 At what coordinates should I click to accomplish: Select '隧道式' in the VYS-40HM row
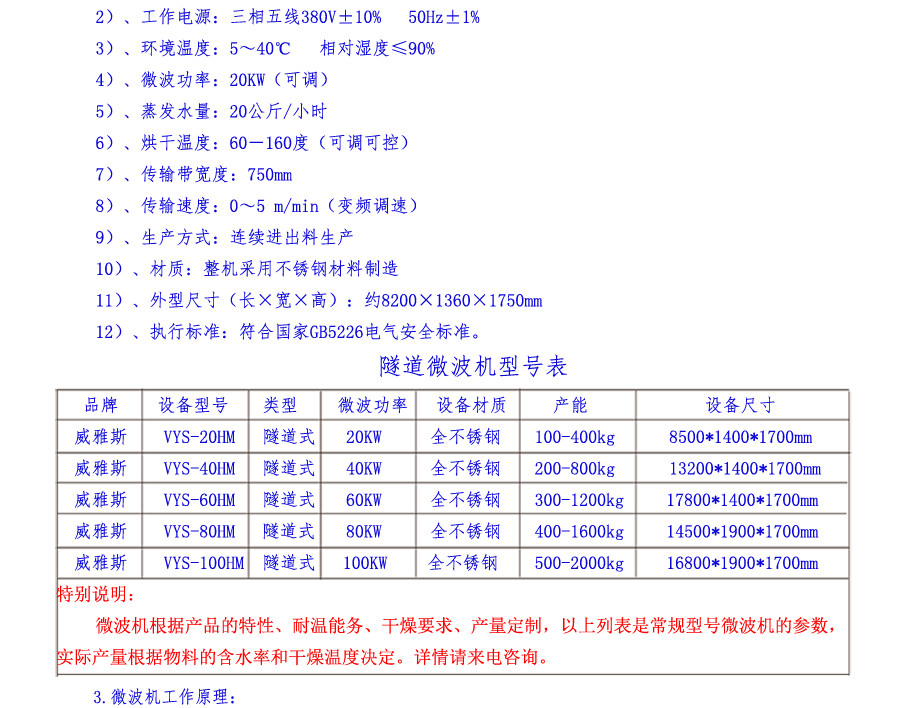coord(289,469)
